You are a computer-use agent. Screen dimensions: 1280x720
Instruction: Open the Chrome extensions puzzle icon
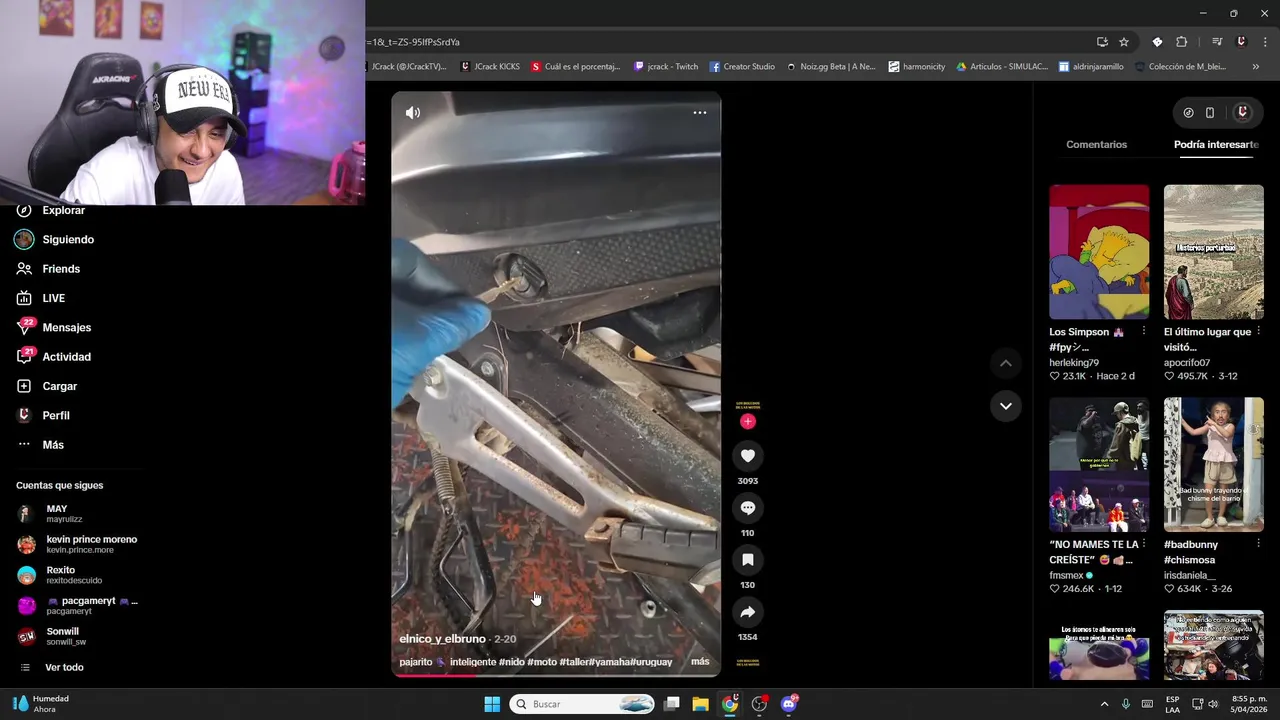(1182, 42)
